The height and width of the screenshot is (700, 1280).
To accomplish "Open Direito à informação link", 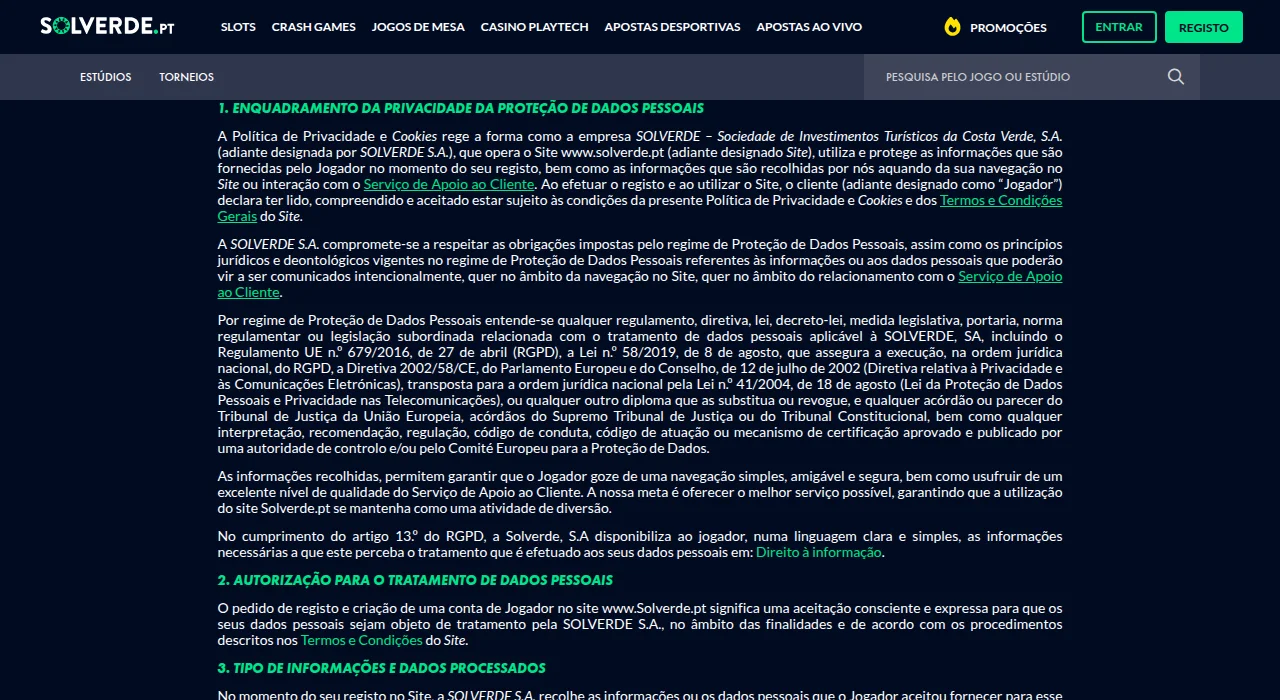I will tap(819, 552).
